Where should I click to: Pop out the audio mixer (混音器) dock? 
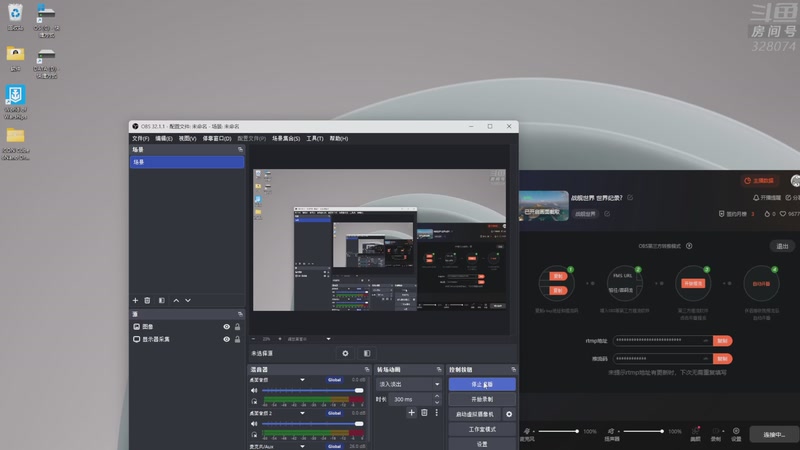point(367,369)
